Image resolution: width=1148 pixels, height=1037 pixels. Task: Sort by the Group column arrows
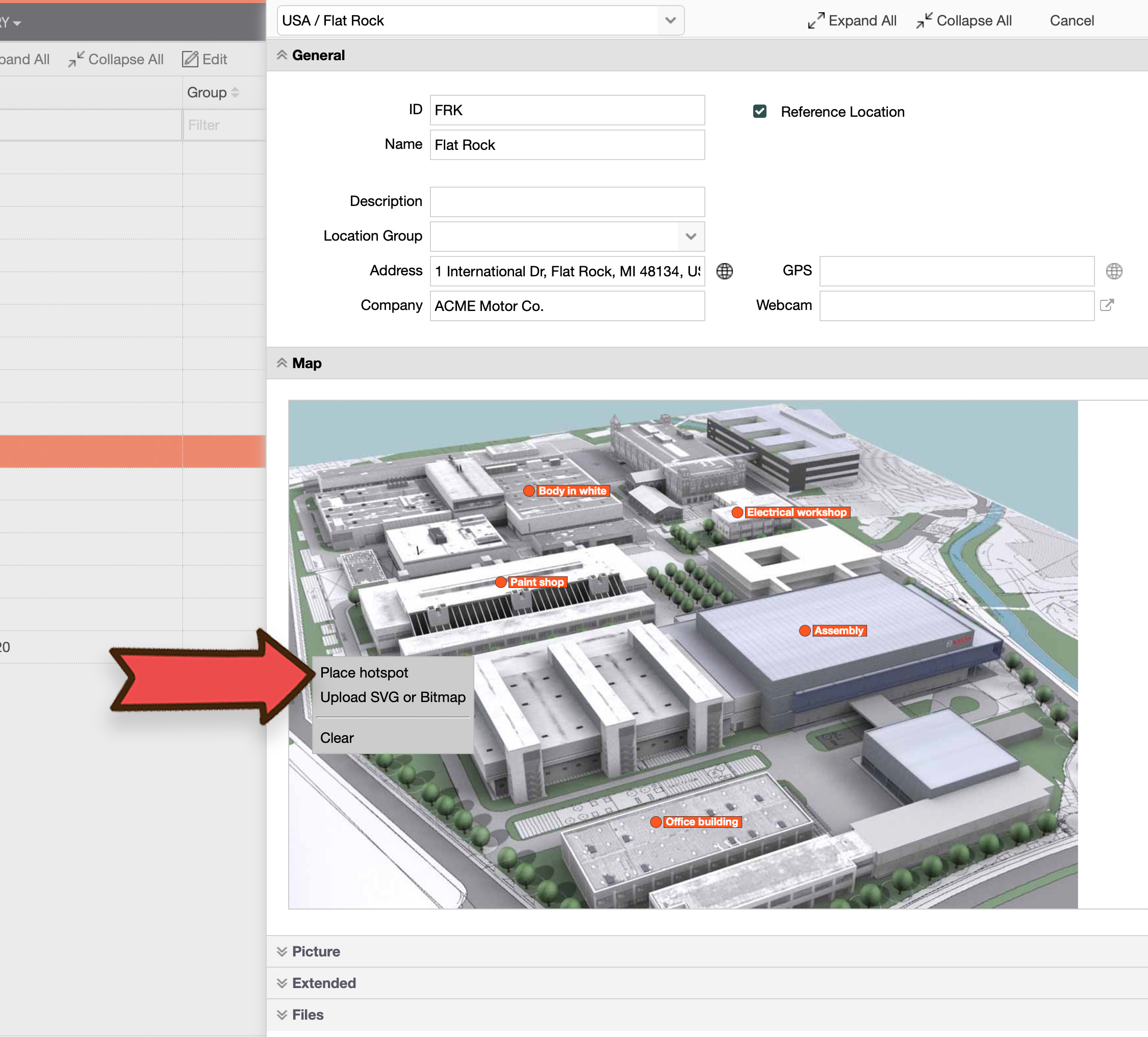pyautogui.click(x=235, y=92)
